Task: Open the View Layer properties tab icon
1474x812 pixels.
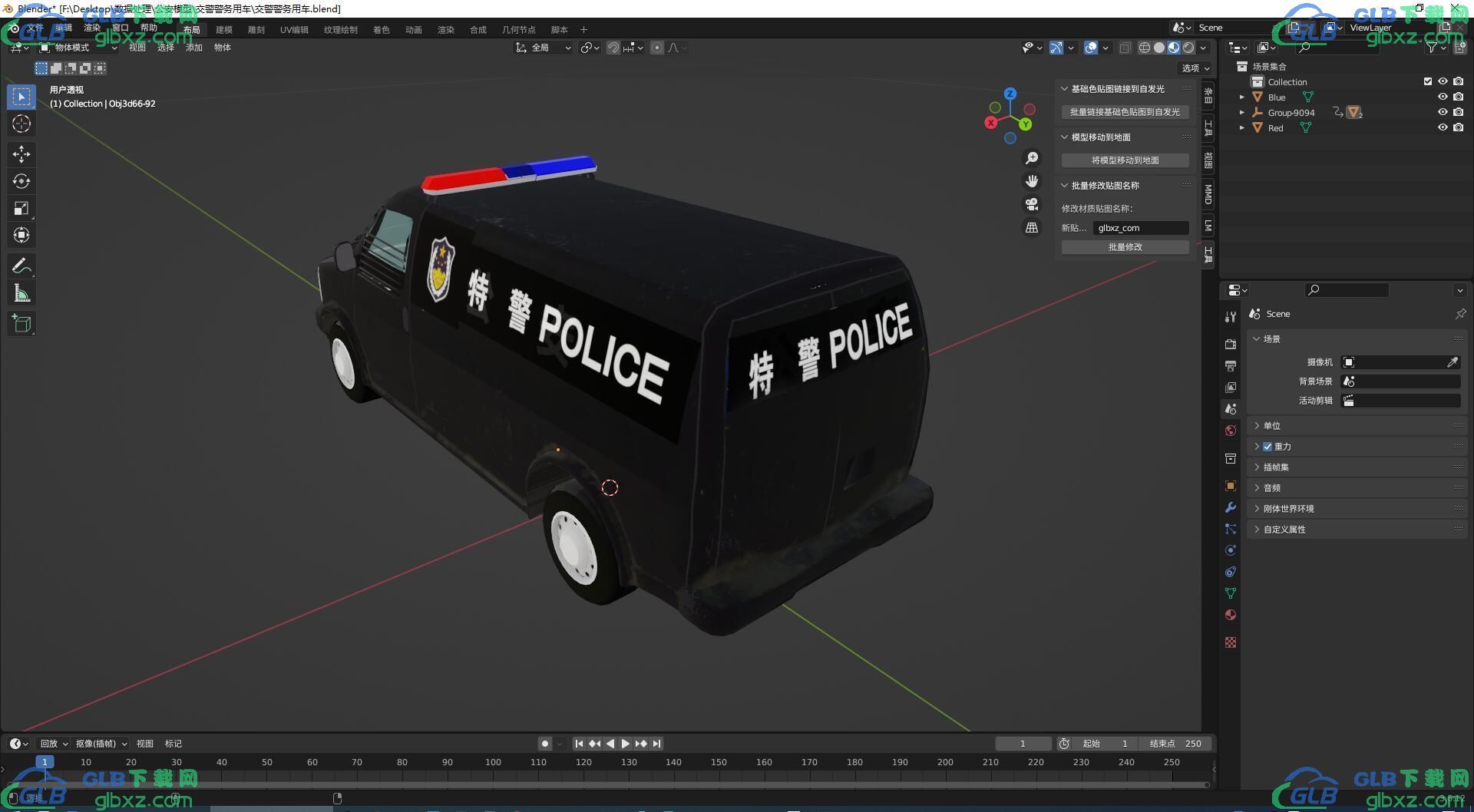Action: [x=1231, y=388]
